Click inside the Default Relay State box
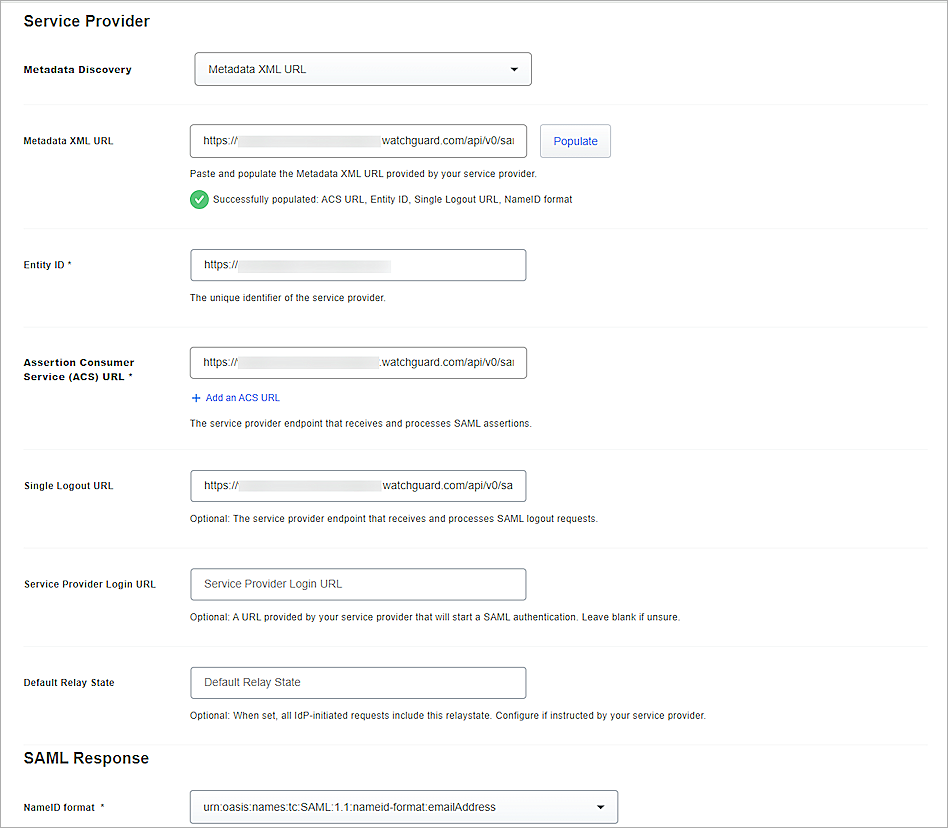 click(x=357, y=682)
